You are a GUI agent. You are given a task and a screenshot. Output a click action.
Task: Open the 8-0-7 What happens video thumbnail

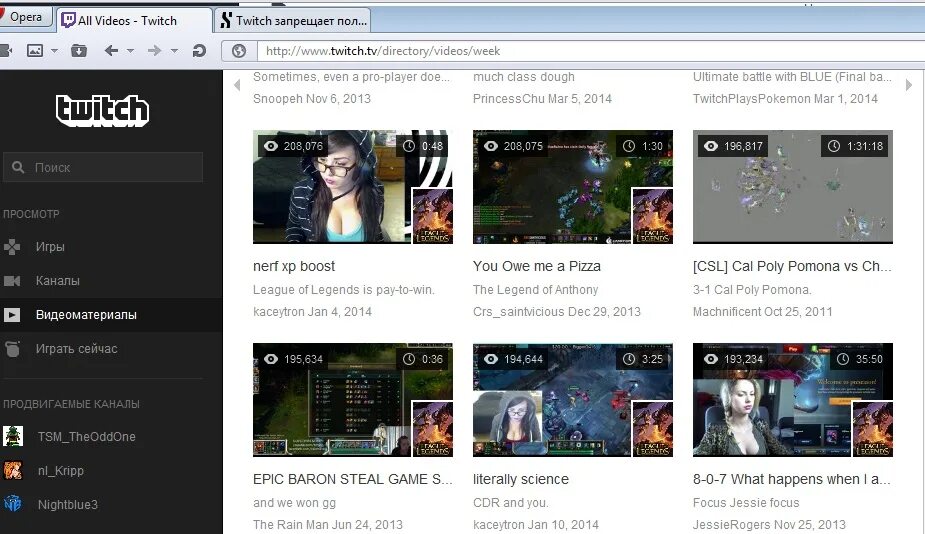(x=793, y=400)
